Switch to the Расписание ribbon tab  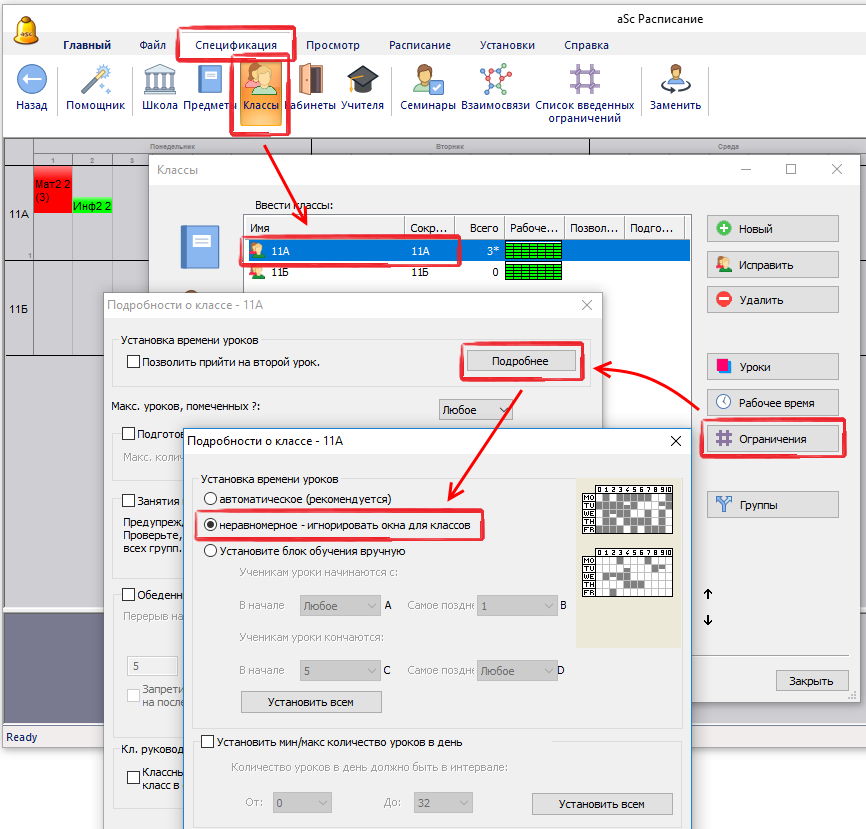point(419,45)
